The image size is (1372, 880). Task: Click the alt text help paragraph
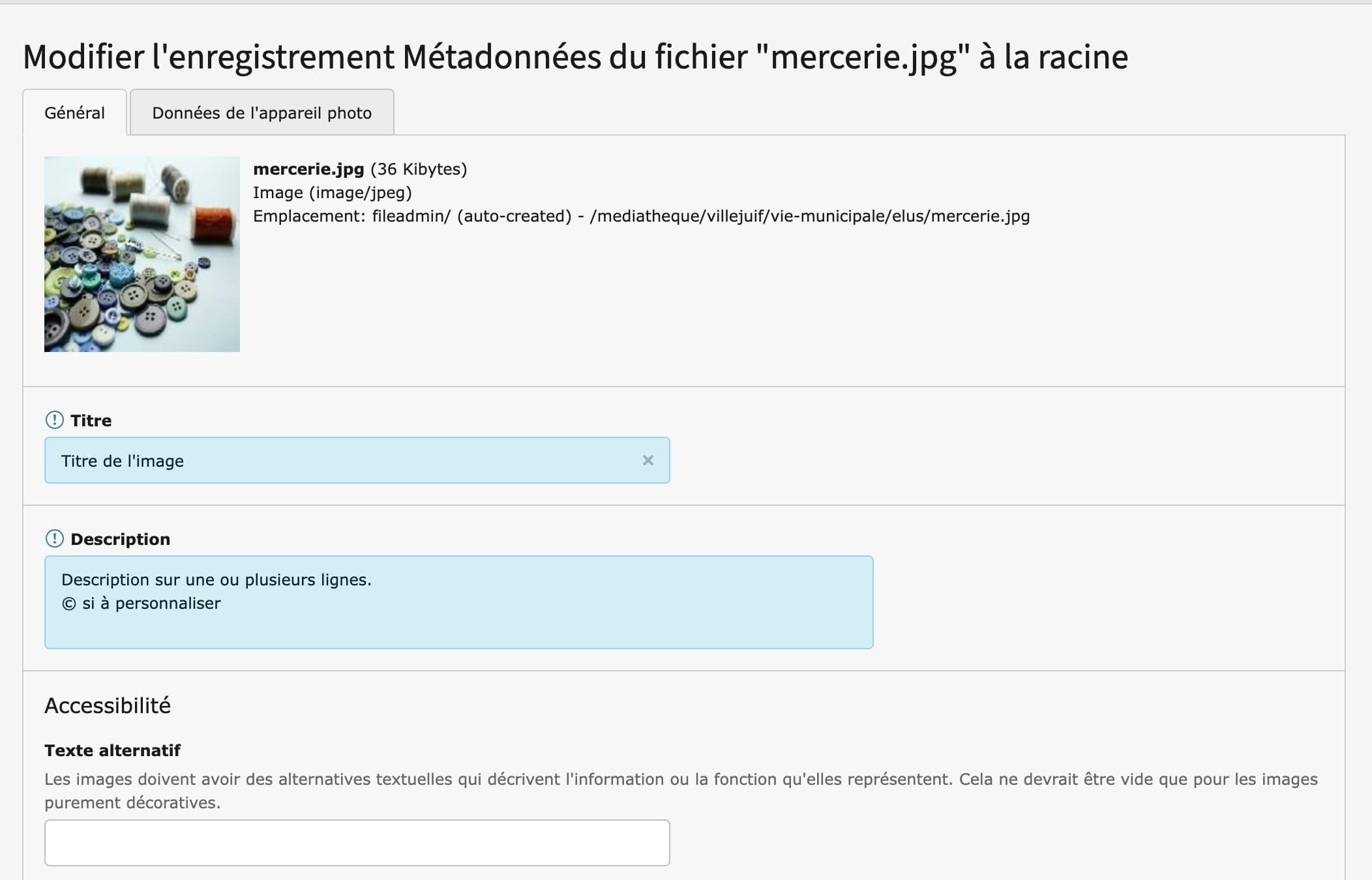pos(681,791)
